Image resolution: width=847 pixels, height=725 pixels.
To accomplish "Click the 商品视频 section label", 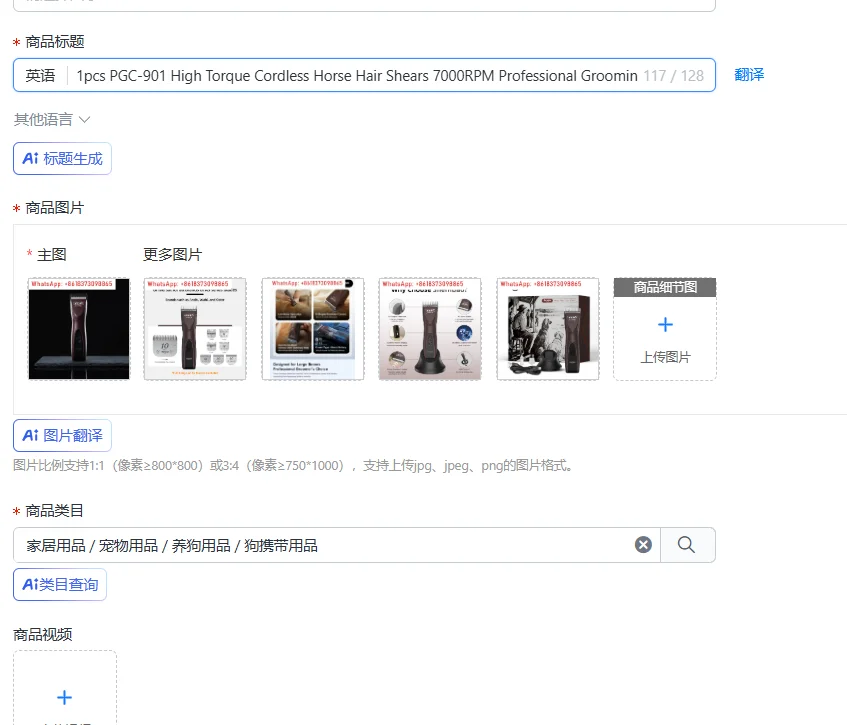I will [43, 635].
